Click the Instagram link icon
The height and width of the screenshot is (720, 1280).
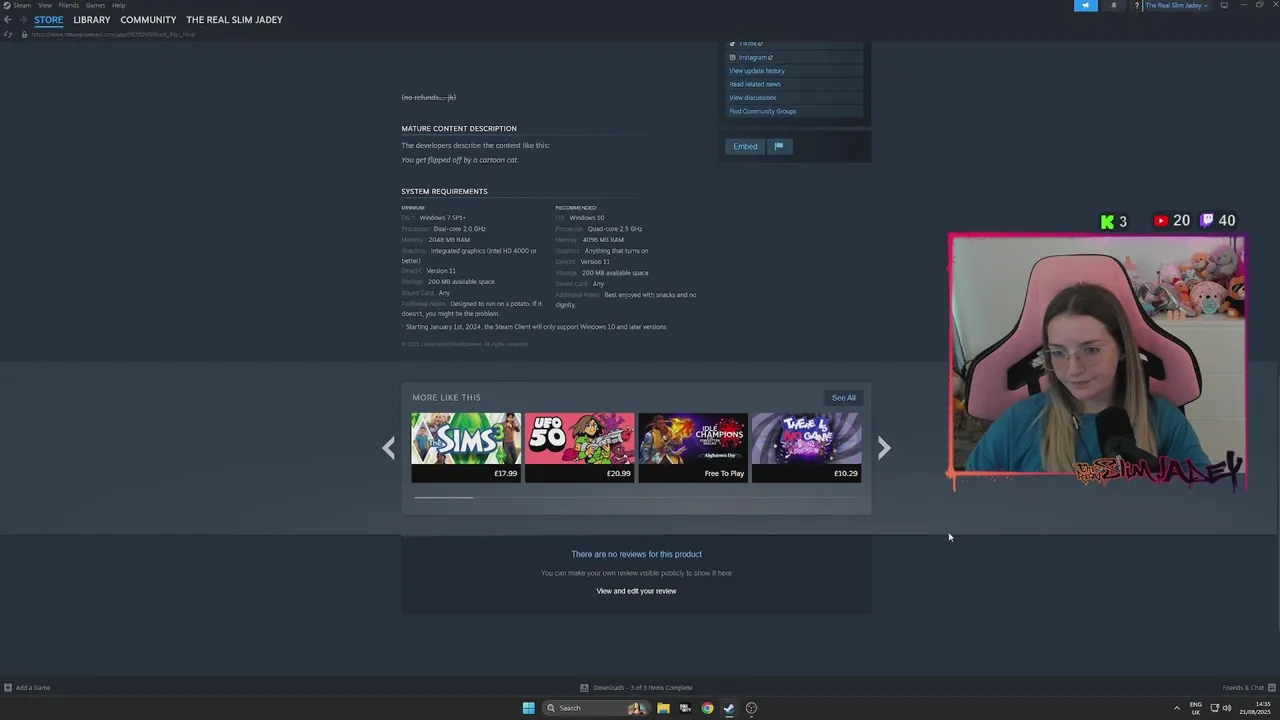click(x=732, y=58)
